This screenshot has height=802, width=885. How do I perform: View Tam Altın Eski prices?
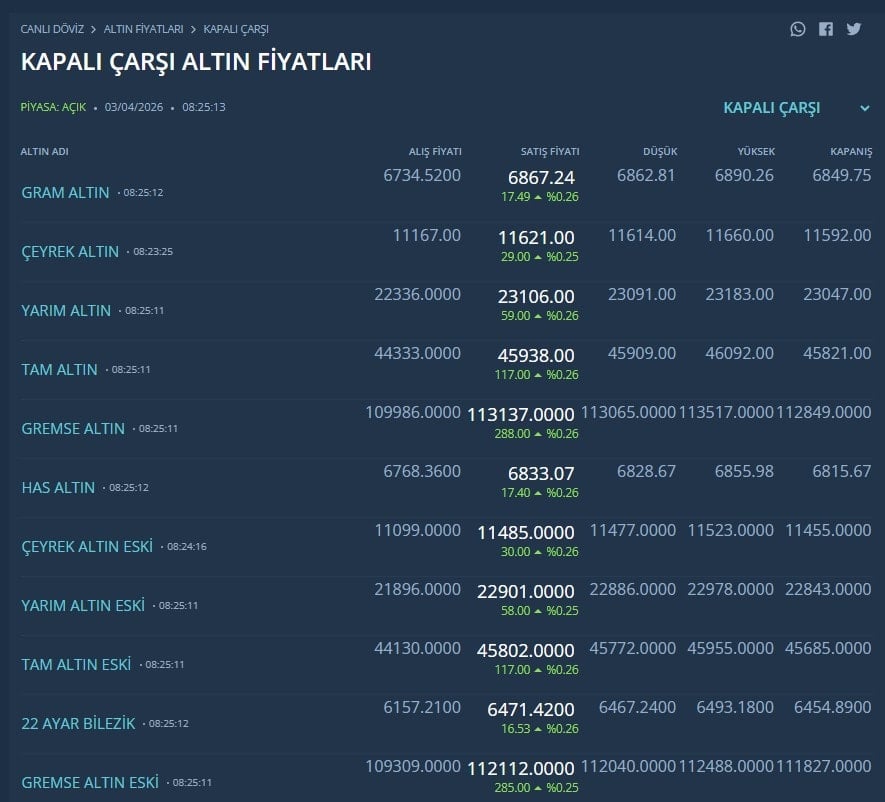tap(76, 664)
